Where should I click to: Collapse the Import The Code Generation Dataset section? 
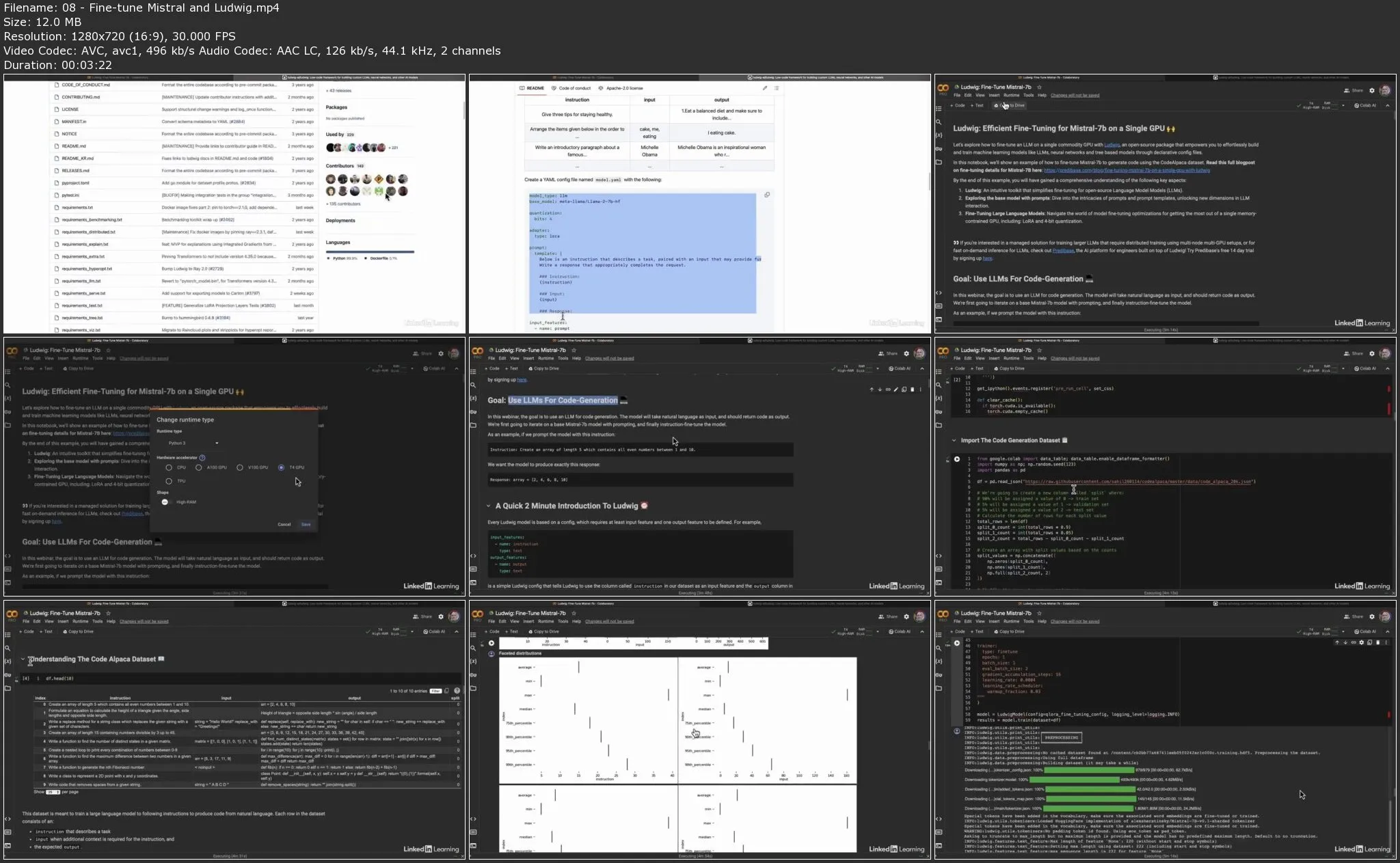(954, 441)
